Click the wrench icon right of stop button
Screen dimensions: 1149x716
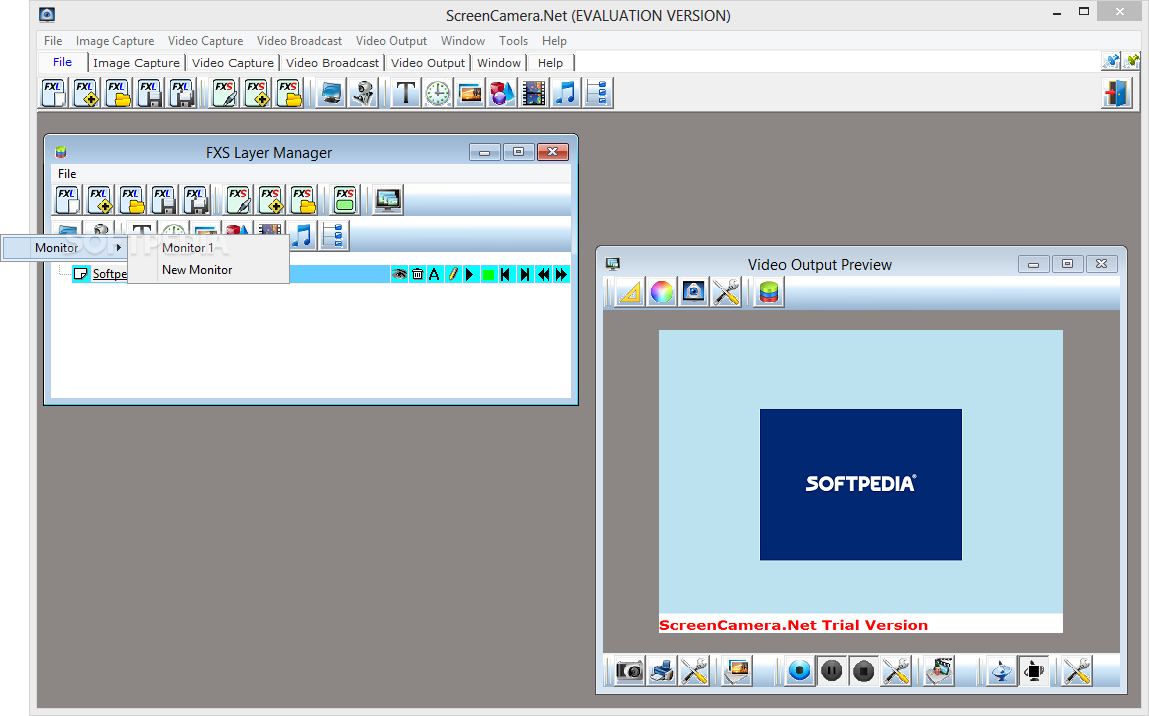[895, 671]
